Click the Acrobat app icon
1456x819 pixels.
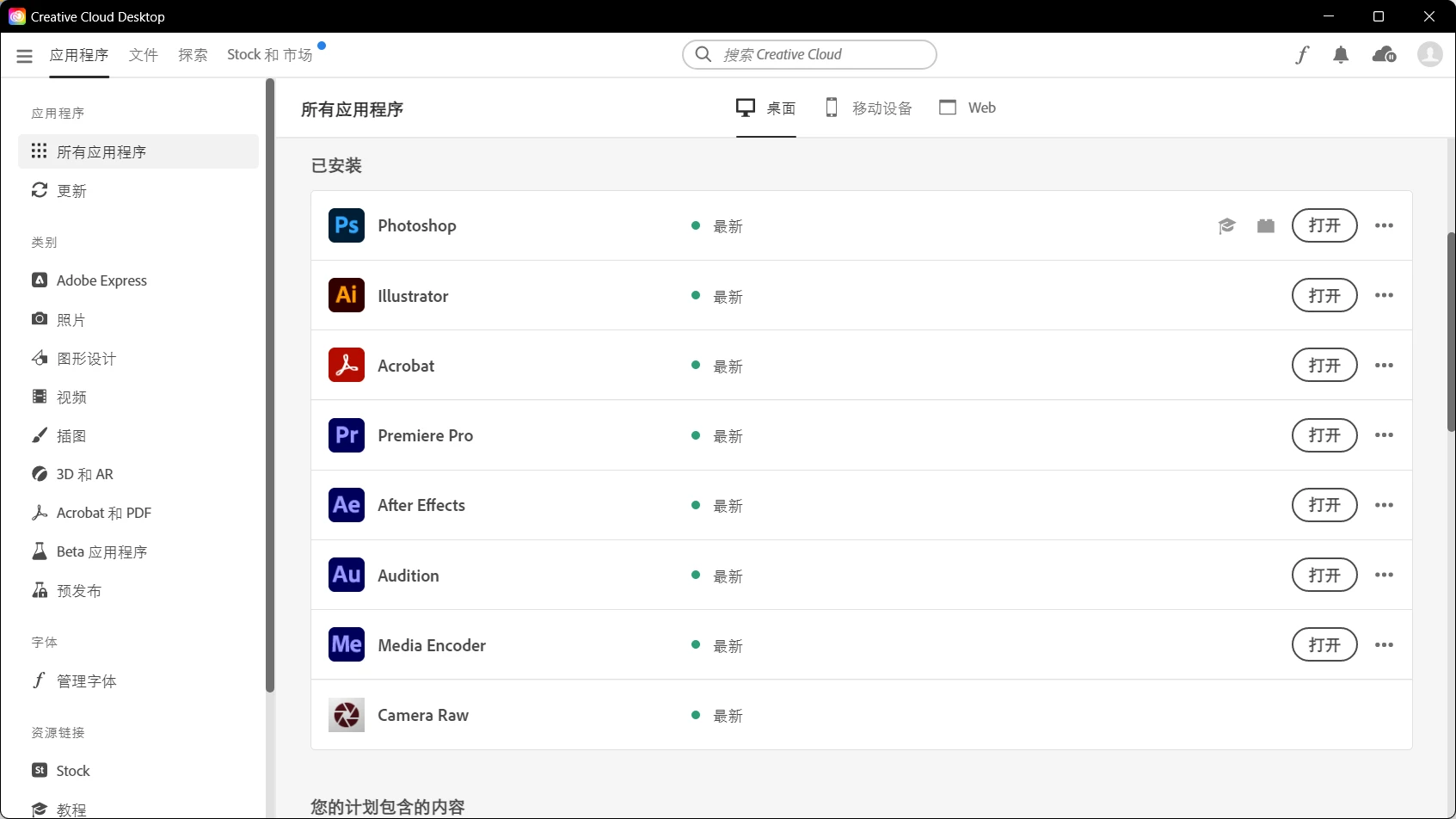click(x=347, y=365)
